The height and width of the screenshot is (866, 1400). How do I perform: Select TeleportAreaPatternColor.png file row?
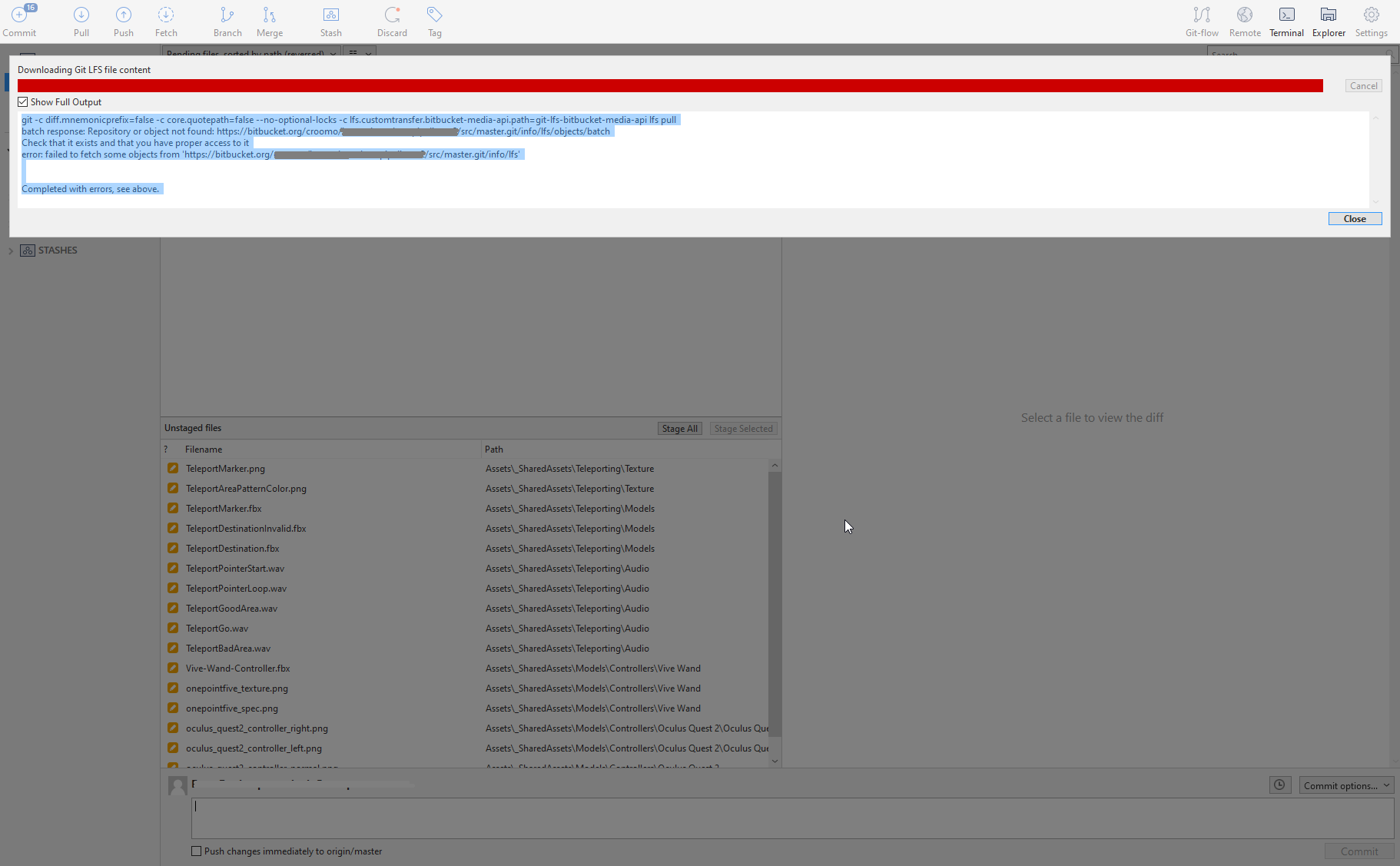pos(465,489)
